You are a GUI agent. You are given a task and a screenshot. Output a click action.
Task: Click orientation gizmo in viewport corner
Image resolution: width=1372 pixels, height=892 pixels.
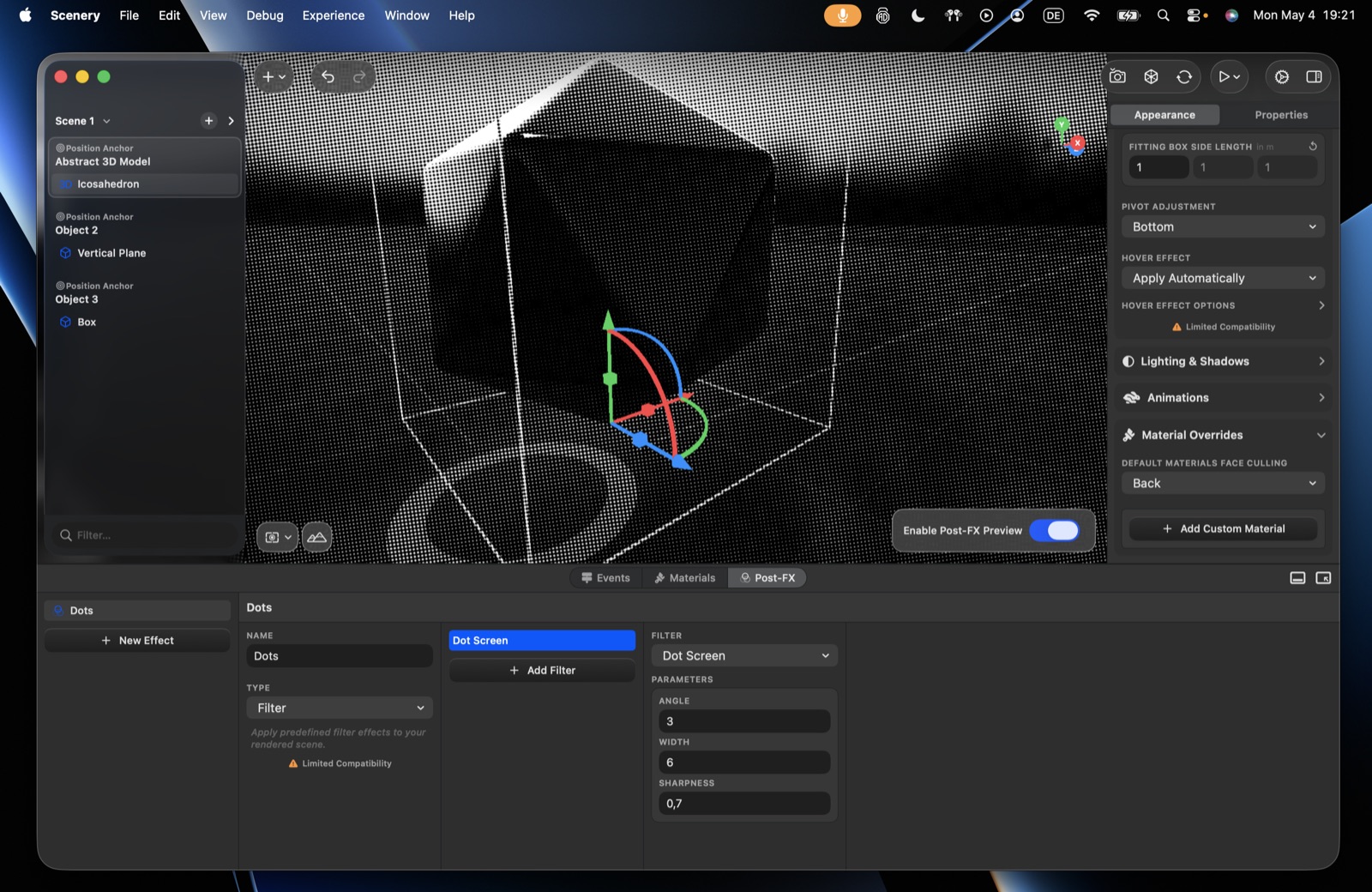point(1068,137)
